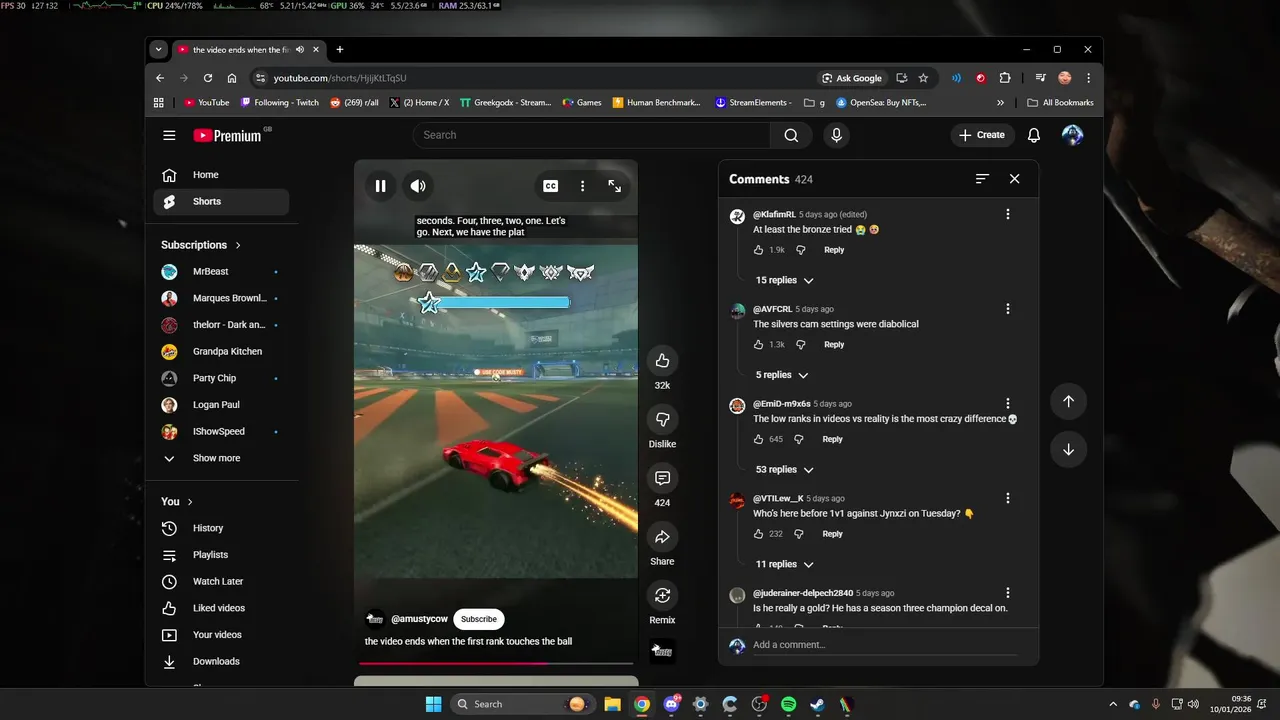Viewport: 1280px width, 720px height.
Task: Open YouTube notifications bell
Action: tap(1034, 135)
